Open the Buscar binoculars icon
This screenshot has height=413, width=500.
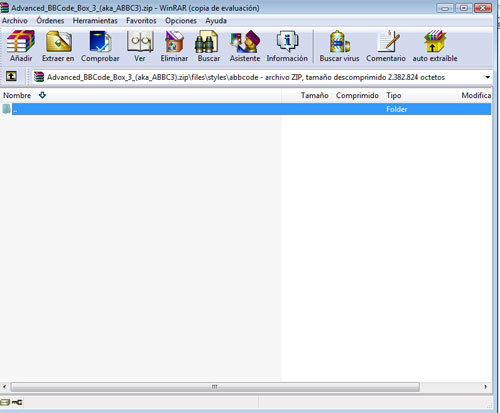207,41
